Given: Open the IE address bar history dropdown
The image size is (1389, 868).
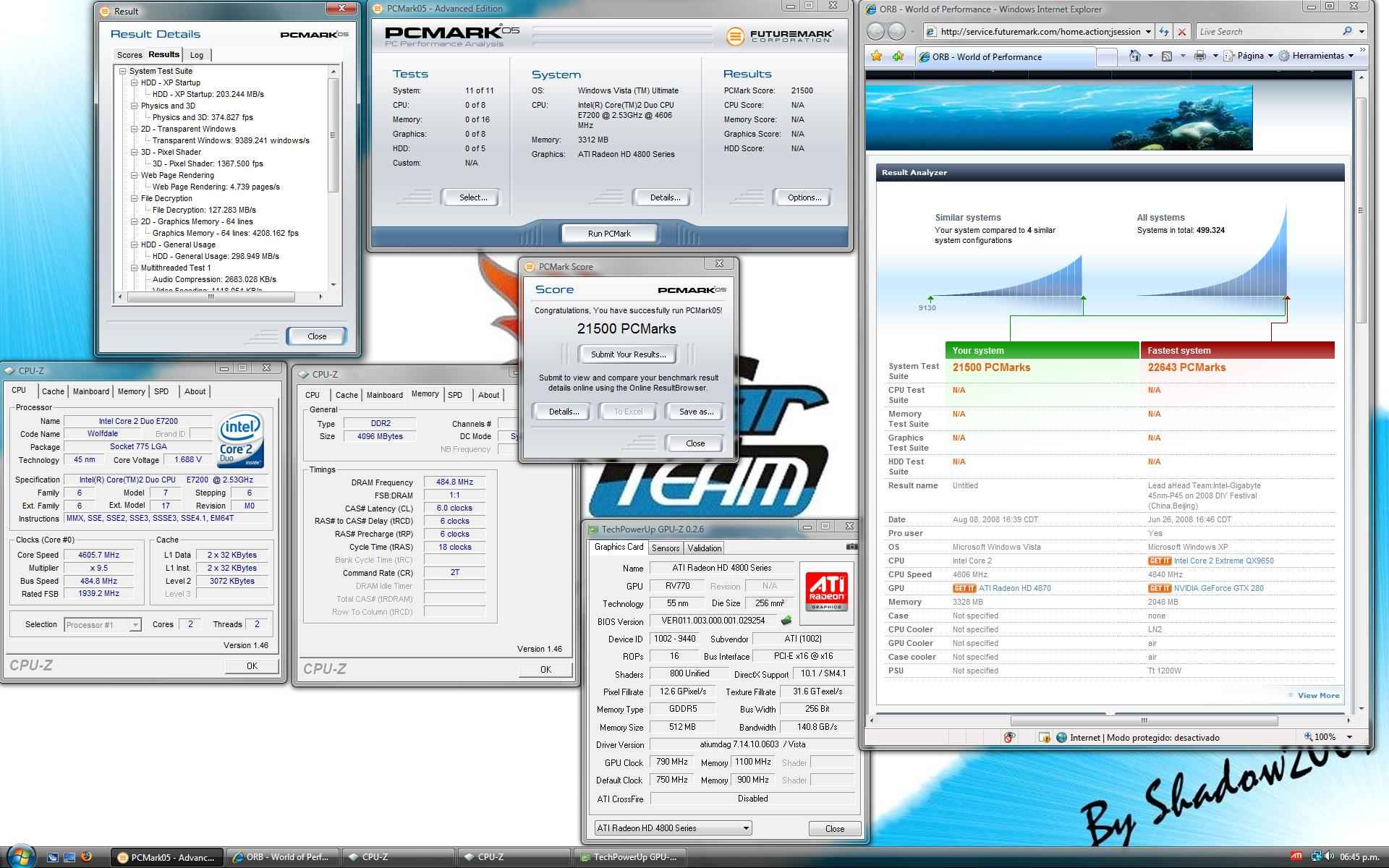Looking at the screenshot, I should [1148, 32].
